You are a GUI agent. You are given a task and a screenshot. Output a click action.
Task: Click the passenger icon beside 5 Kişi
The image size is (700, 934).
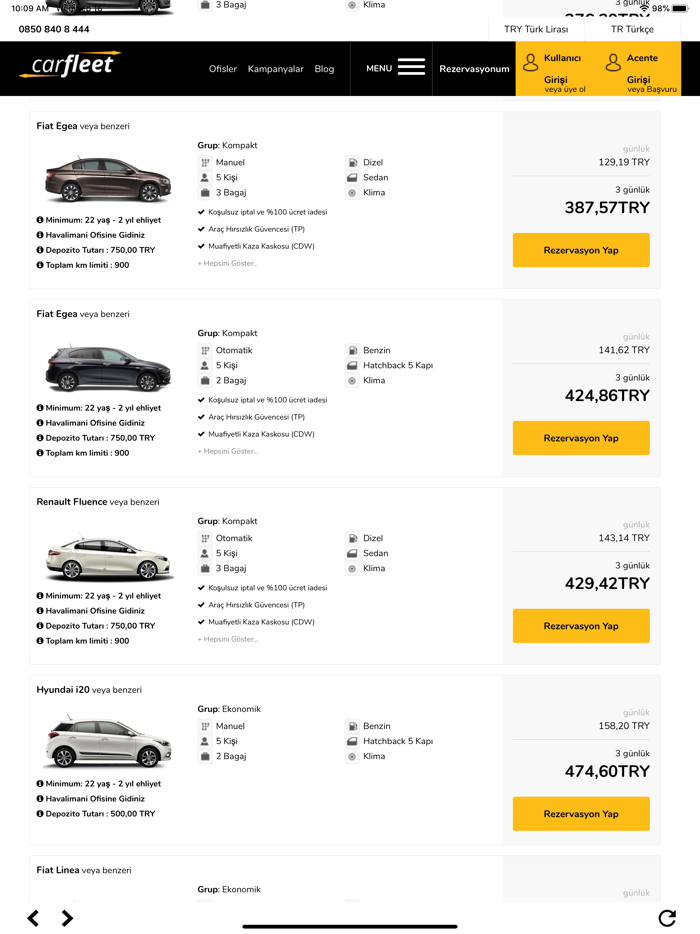point(205,177)
